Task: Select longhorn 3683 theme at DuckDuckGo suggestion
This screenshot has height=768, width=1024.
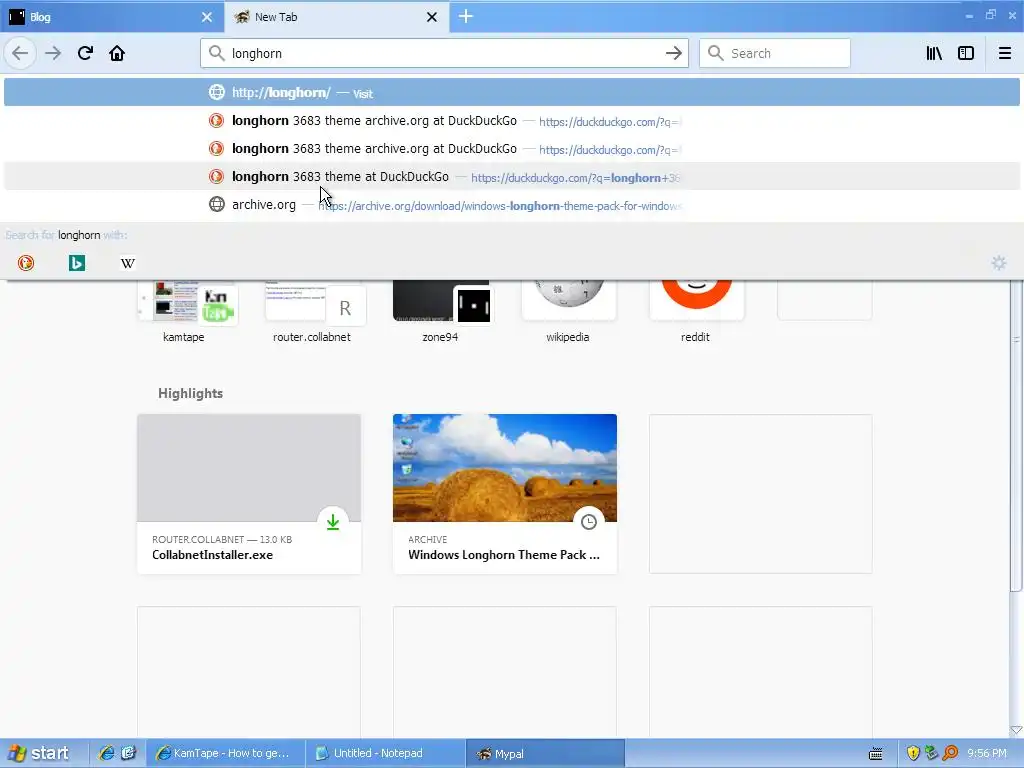Action: pyautogui.click(x=512, y=176)
